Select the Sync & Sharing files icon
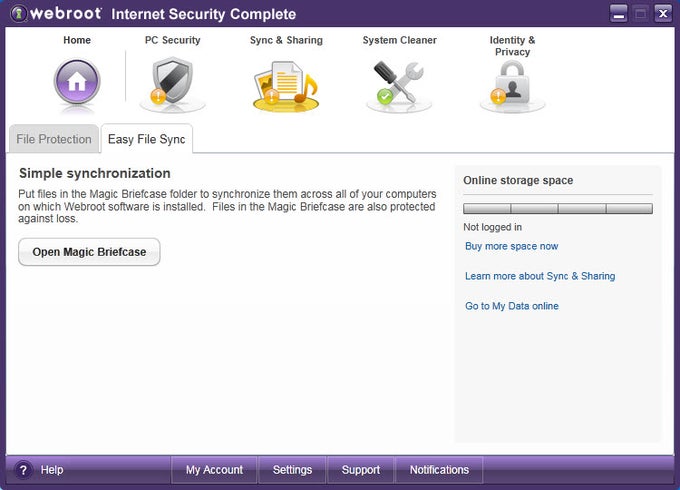 [286, 85]
